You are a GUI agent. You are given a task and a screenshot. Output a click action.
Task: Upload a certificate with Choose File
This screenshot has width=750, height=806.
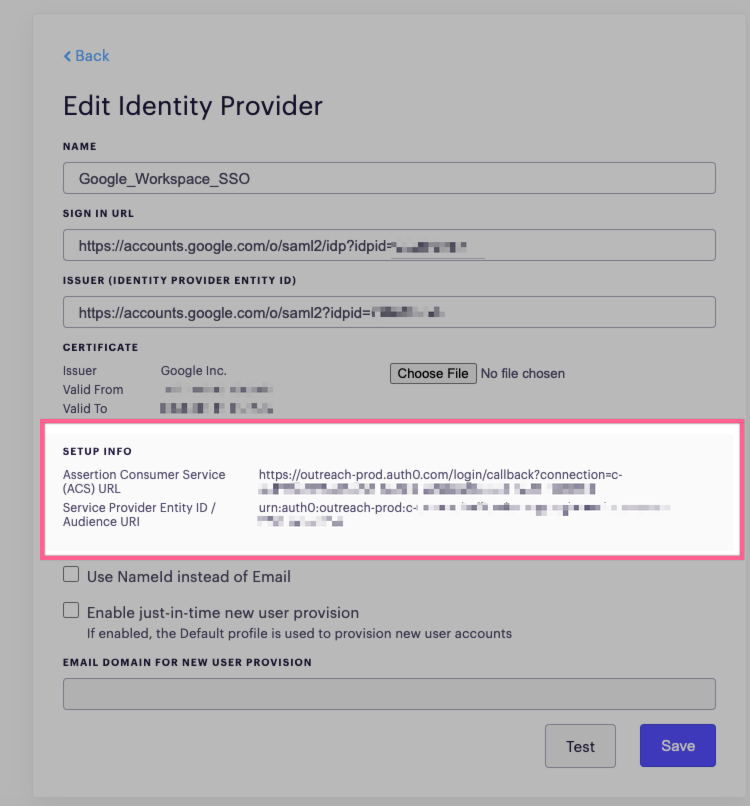point(433,373)
